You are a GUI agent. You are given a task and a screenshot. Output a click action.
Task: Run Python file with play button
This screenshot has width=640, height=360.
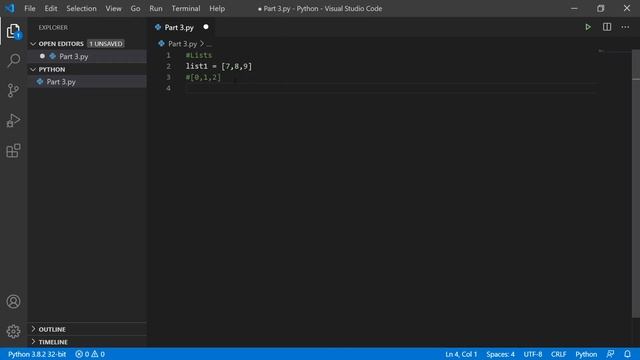[588, 27]
